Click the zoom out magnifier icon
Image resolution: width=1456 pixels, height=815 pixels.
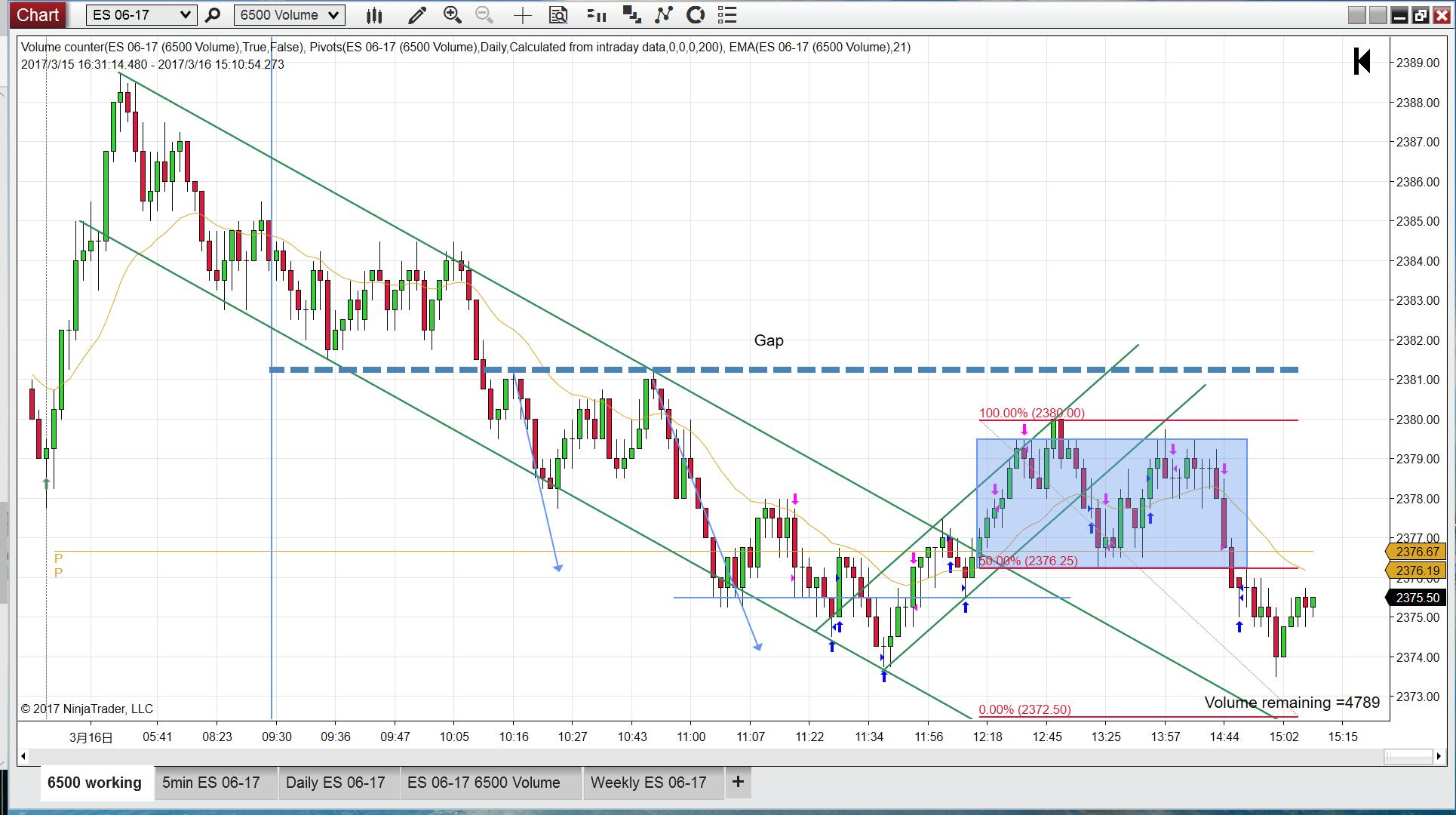(484, 14)
